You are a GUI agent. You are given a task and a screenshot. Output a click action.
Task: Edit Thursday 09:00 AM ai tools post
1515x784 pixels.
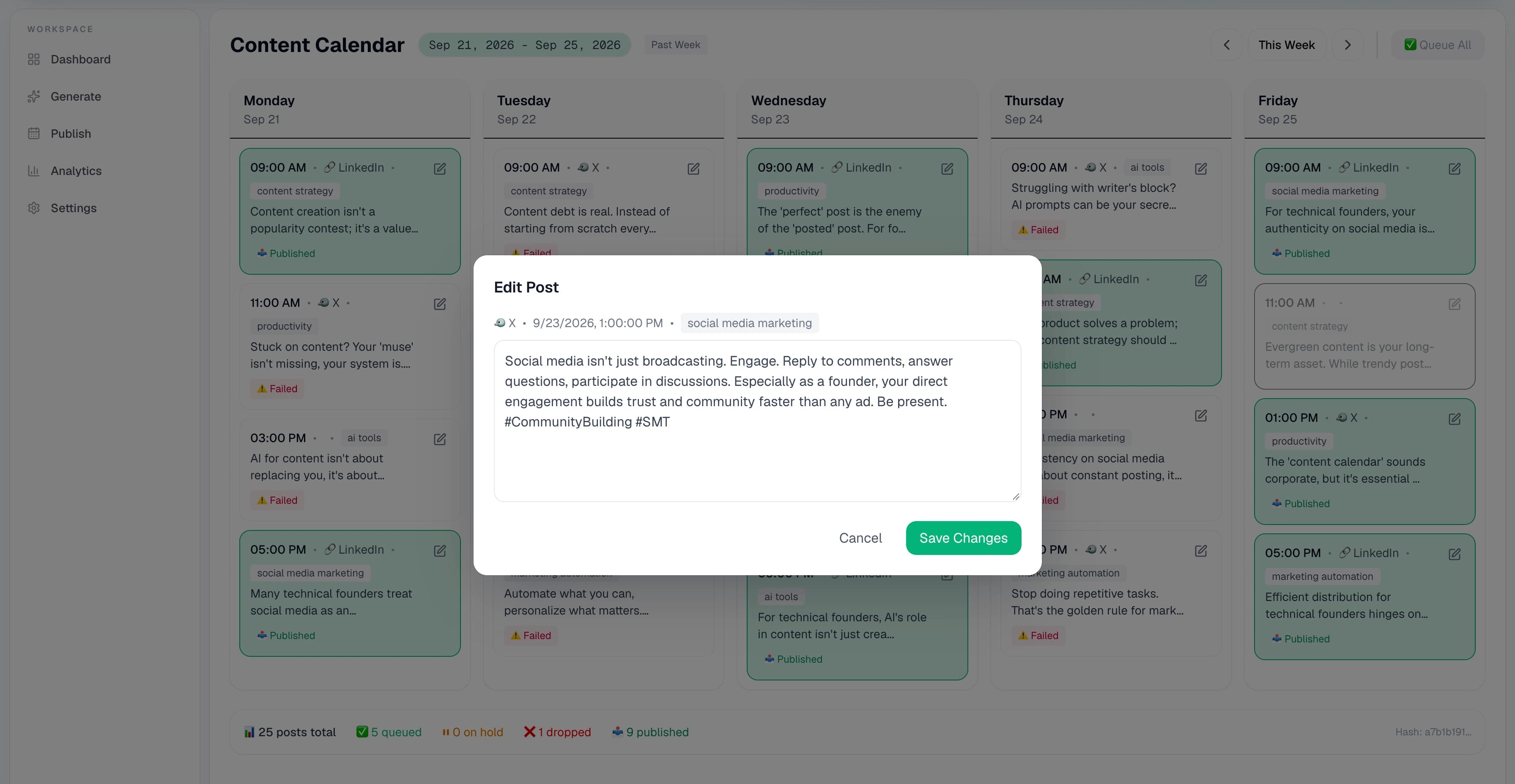[1201, 169]
